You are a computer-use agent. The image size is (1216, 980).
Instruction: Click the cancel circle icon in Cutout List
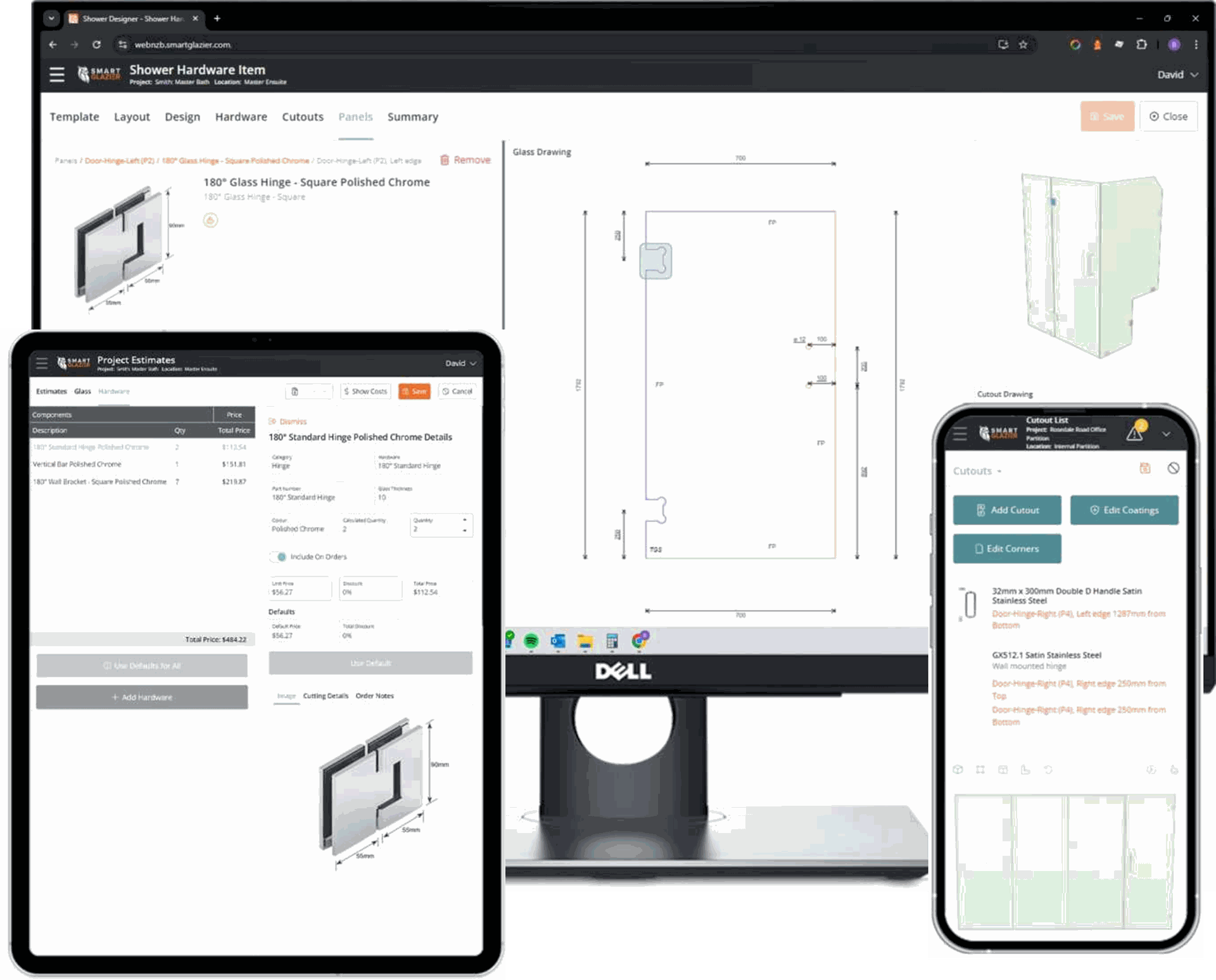pyautogui.click(x=1173, y=468)
